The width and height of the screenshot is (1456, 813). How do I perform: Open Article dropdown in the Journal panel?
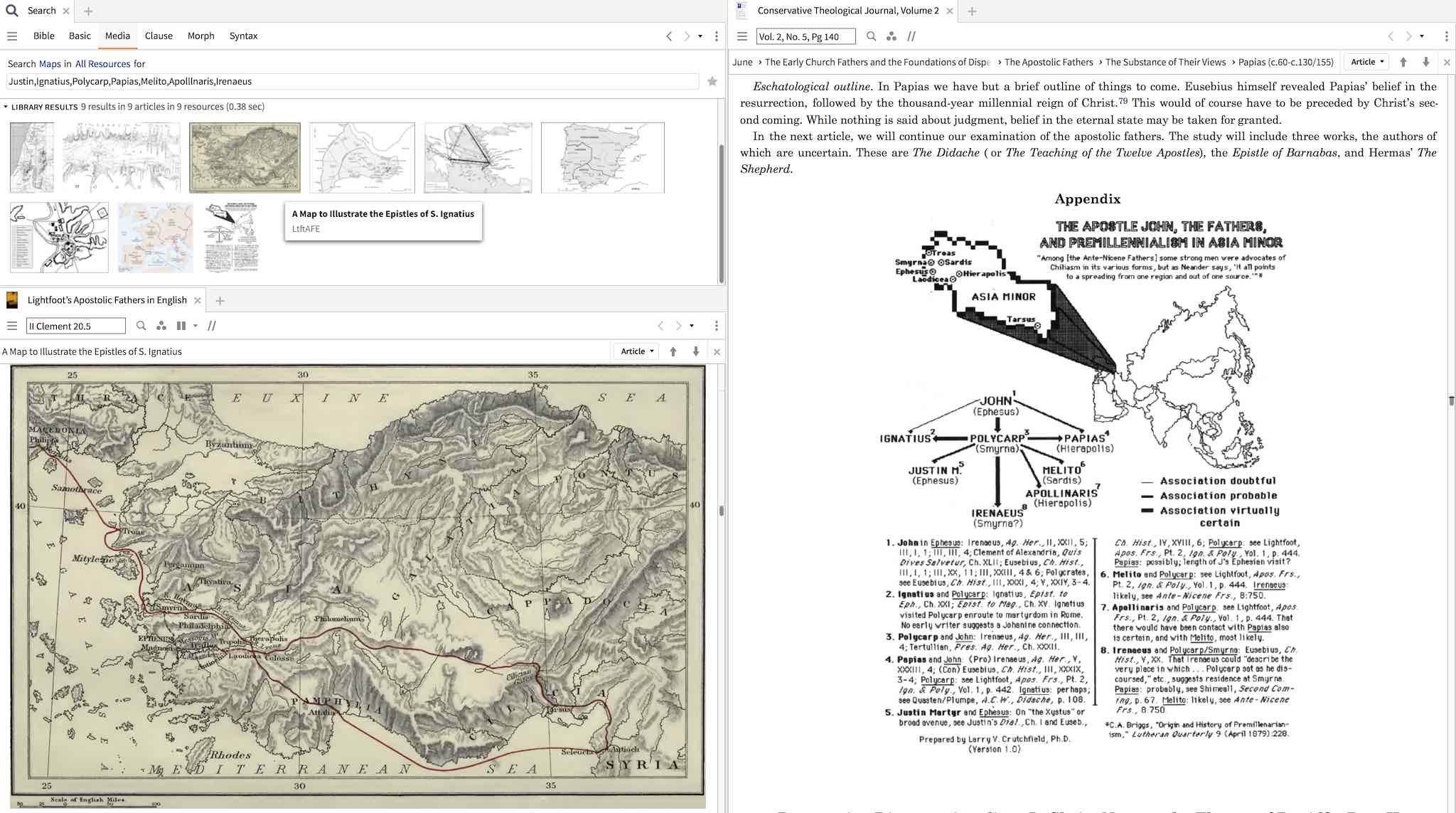click(1366, 62)
